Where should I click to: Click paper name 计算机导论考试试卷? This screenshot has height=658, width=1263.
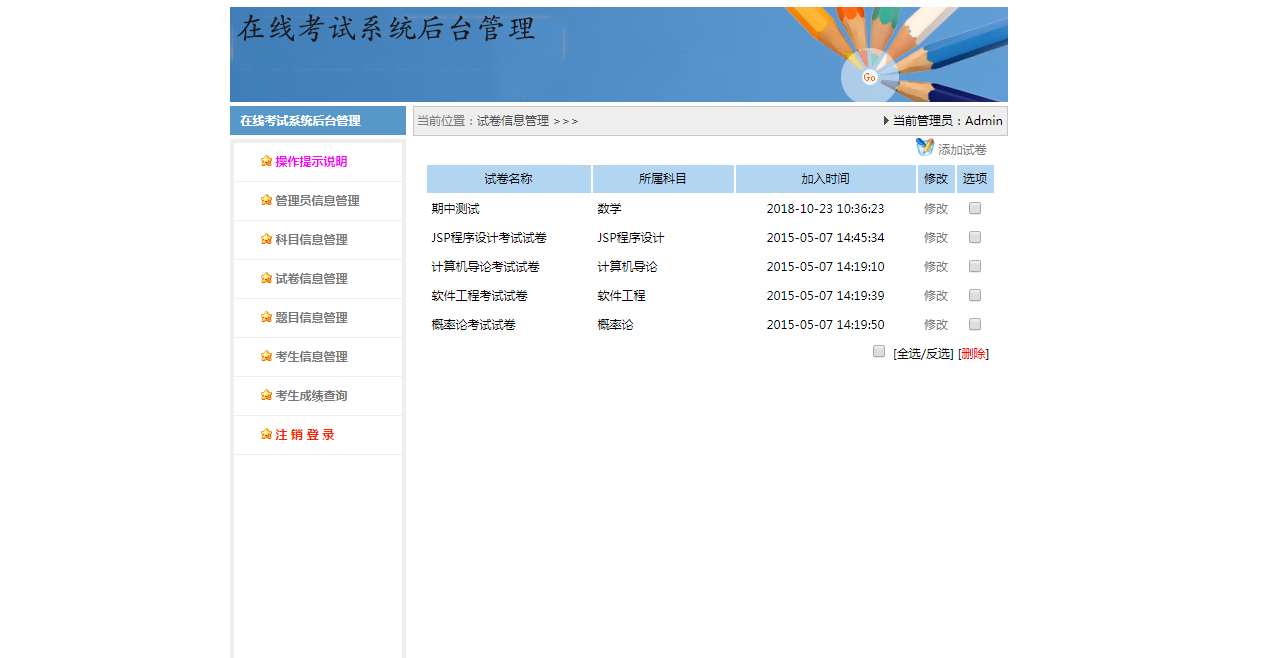485,267
